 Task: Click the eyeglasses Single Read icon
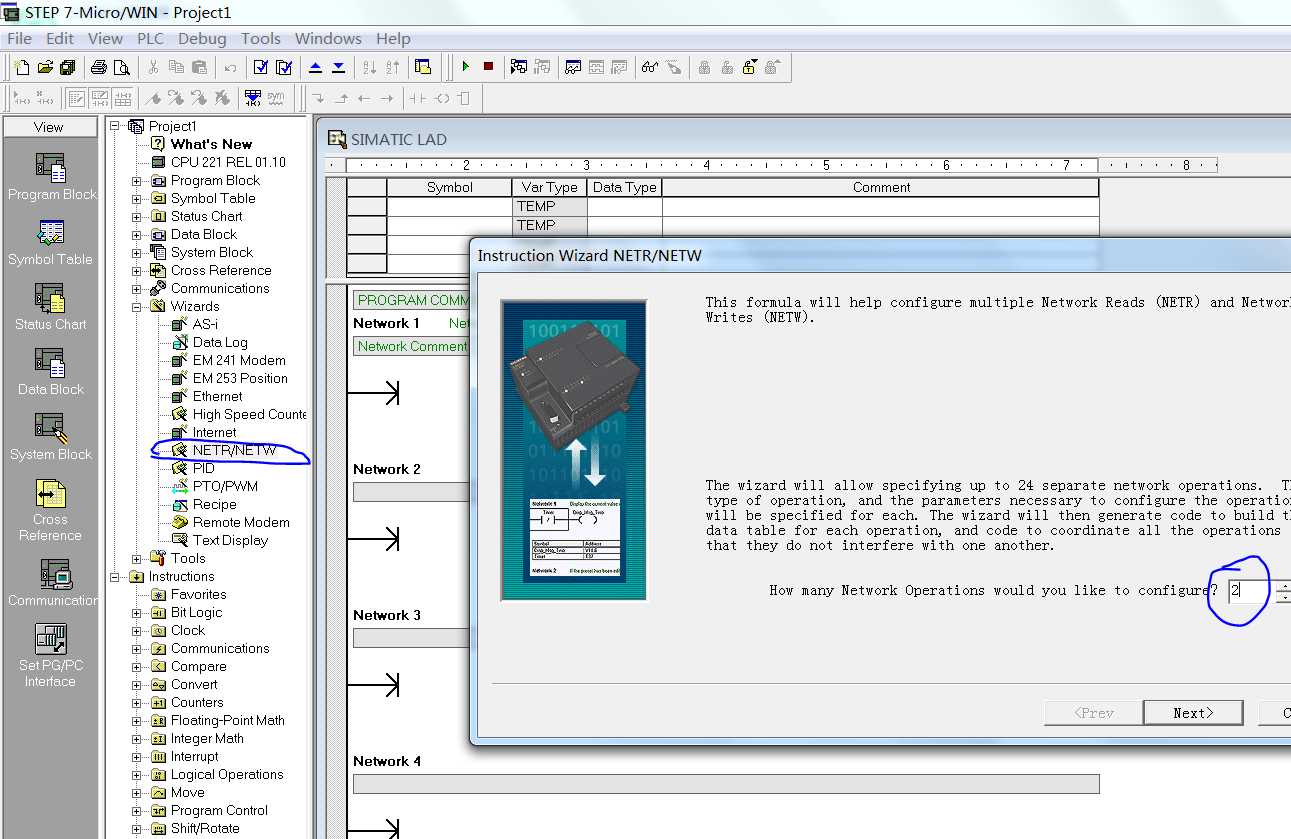[650, 67]
